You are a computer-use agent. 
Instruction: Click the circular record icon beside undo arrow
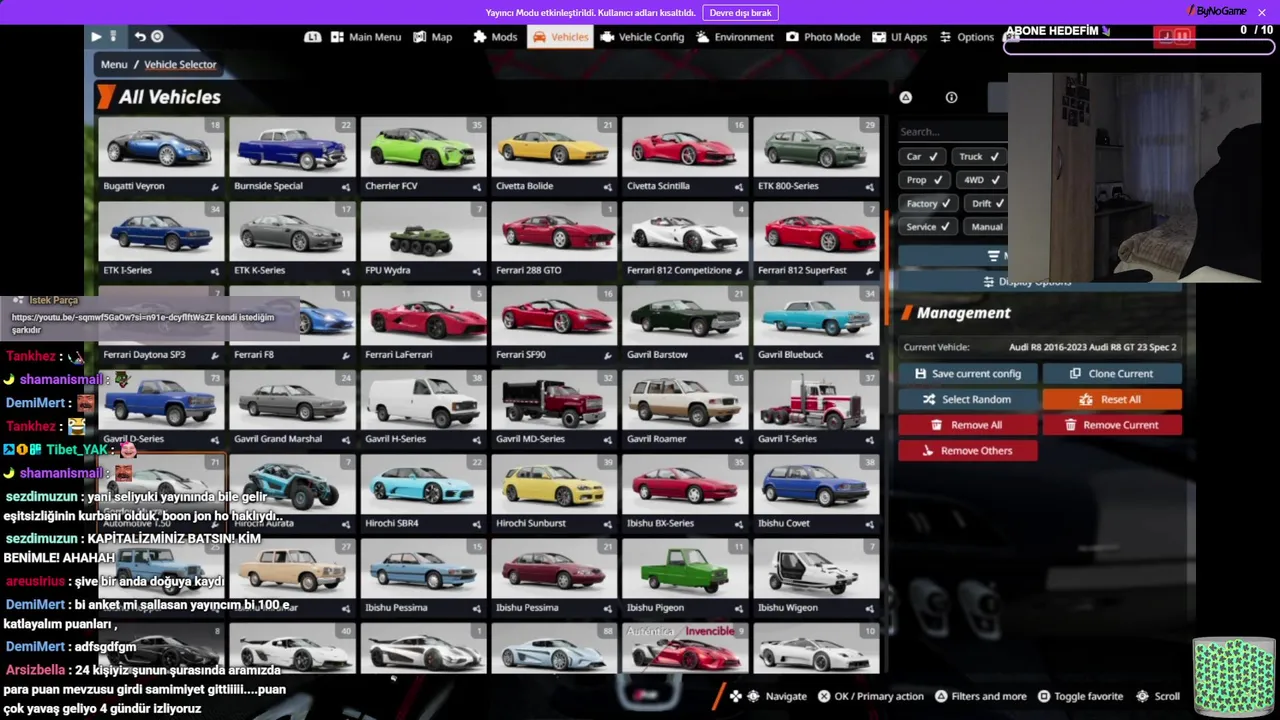click(x=157, y=37)
